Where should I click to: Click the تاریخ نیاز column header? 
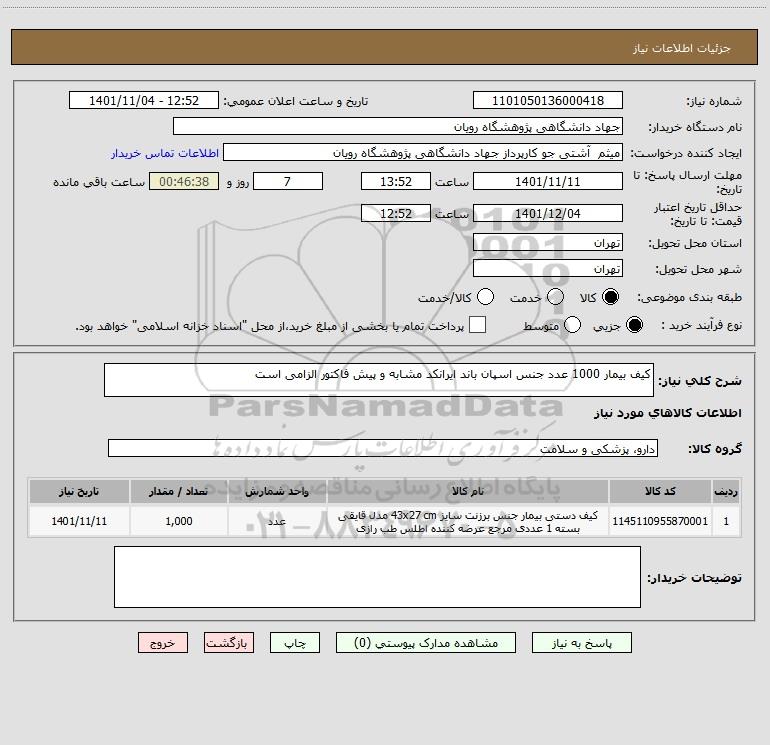coord(79,491)
